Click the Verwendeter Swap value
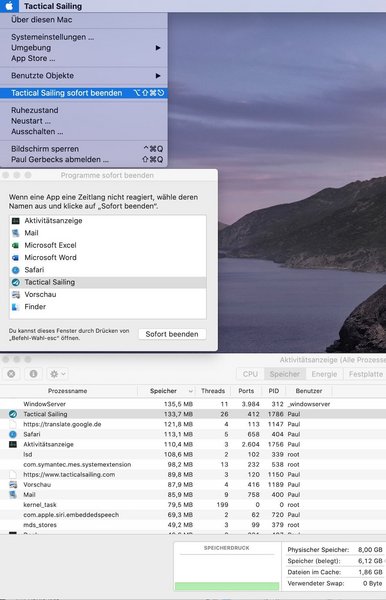386x600 pixels. click(372, 583)
